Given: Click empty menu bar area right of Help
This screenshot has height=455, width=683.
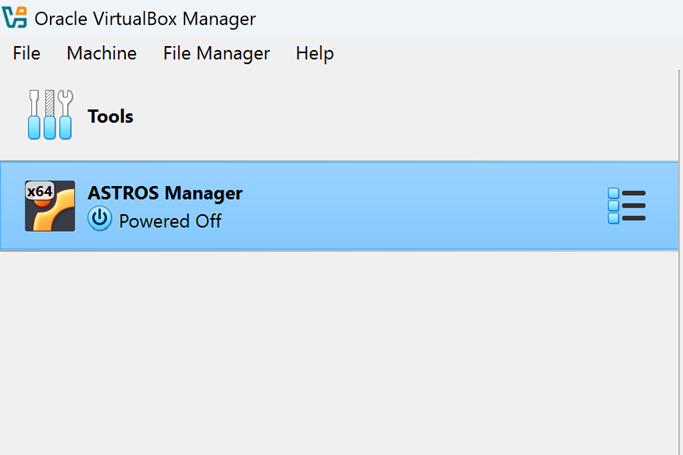Looking at the screenshot, I should click(500, 54).
